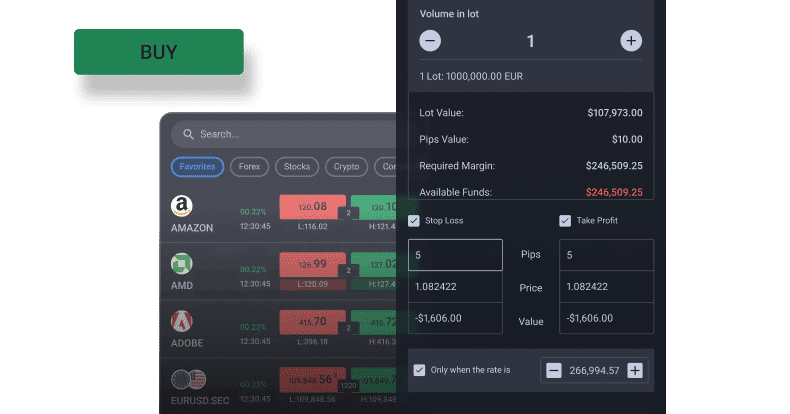Click the AMD low value L:120.09
This screenshot has height=414, width=790.
(x=312, y=284)
